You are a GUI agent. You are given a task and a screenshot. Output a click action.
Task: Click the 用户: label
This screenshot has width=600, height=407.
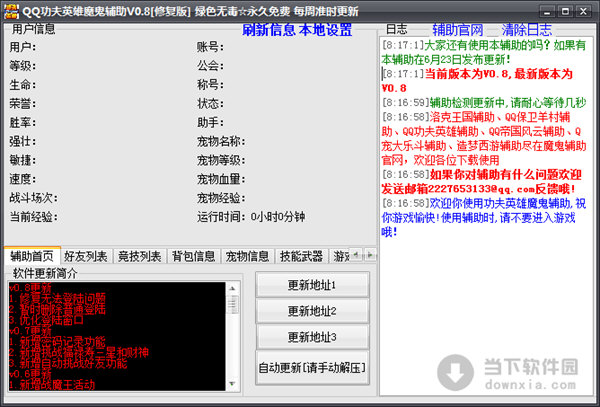23,47
